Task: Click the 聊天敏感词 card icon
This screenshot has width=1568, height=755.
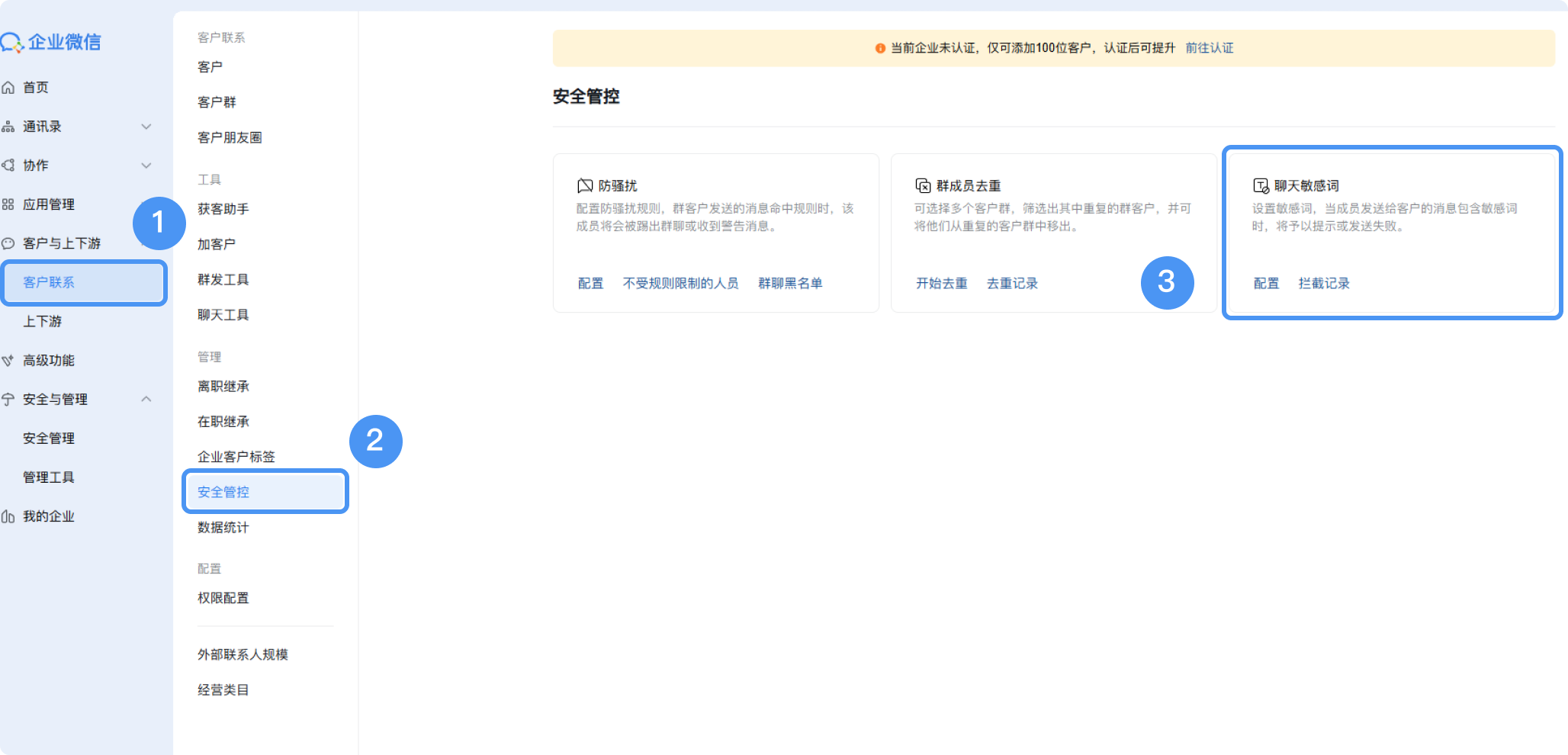Action: coord(1261,185)
